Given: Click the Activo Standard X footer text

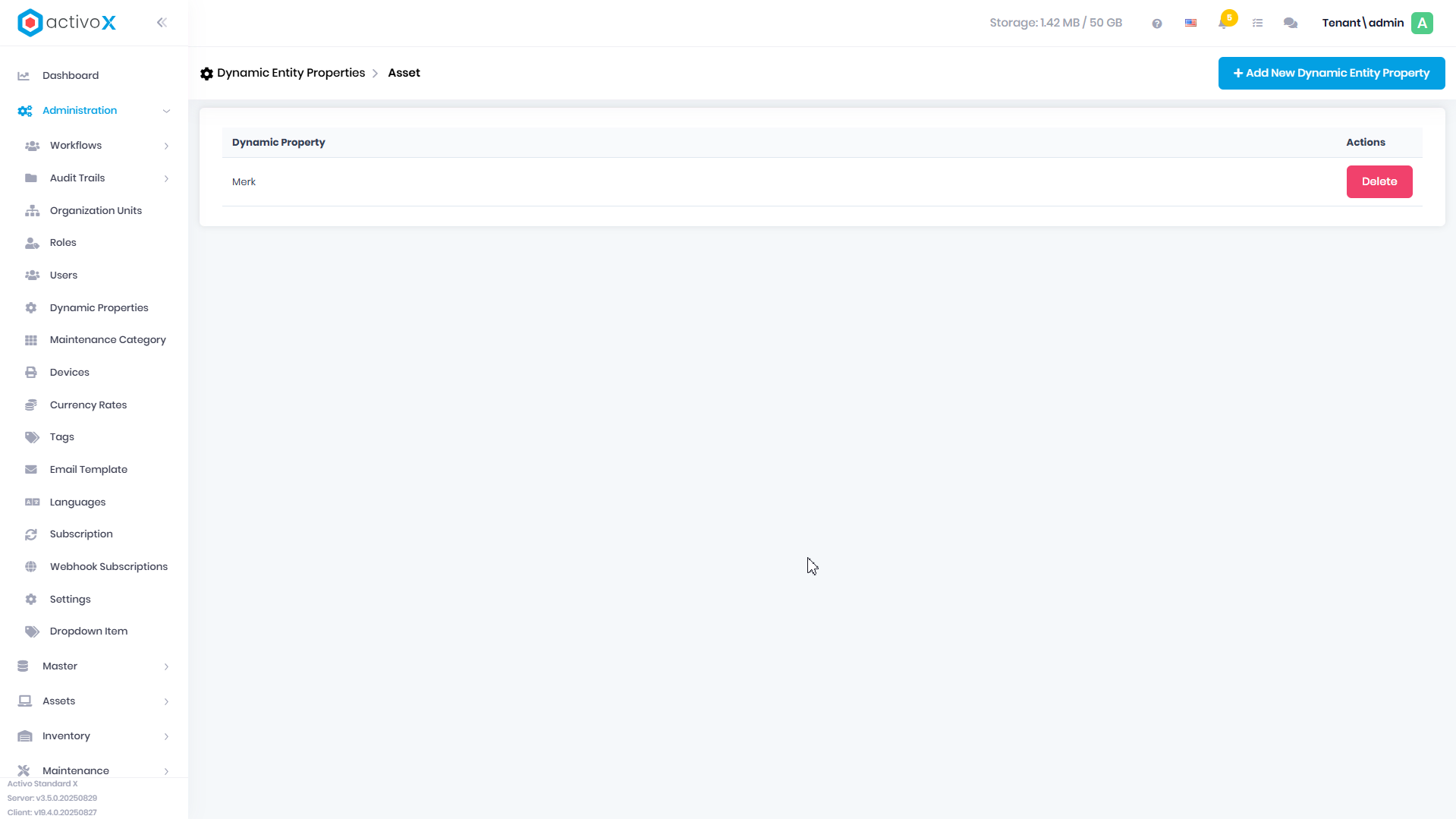Looking at the screenshot, I should coord(42,784).
